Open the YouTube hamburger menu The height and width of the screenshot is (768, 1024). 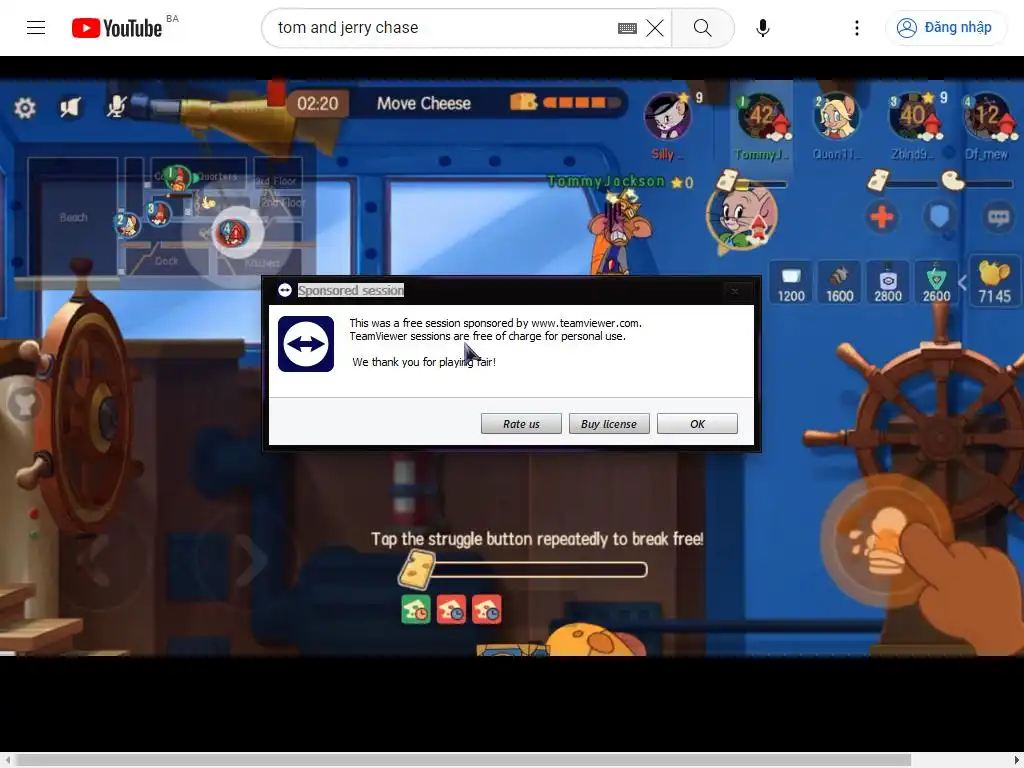(36, 27)
